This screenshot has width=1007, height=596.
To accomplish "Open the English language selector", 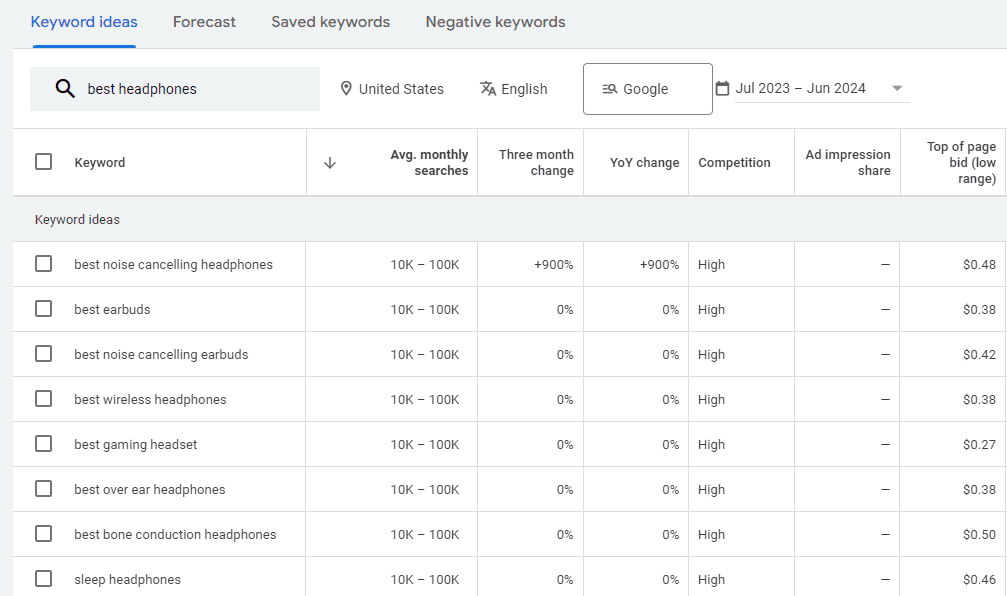I will tap(514, 89).
